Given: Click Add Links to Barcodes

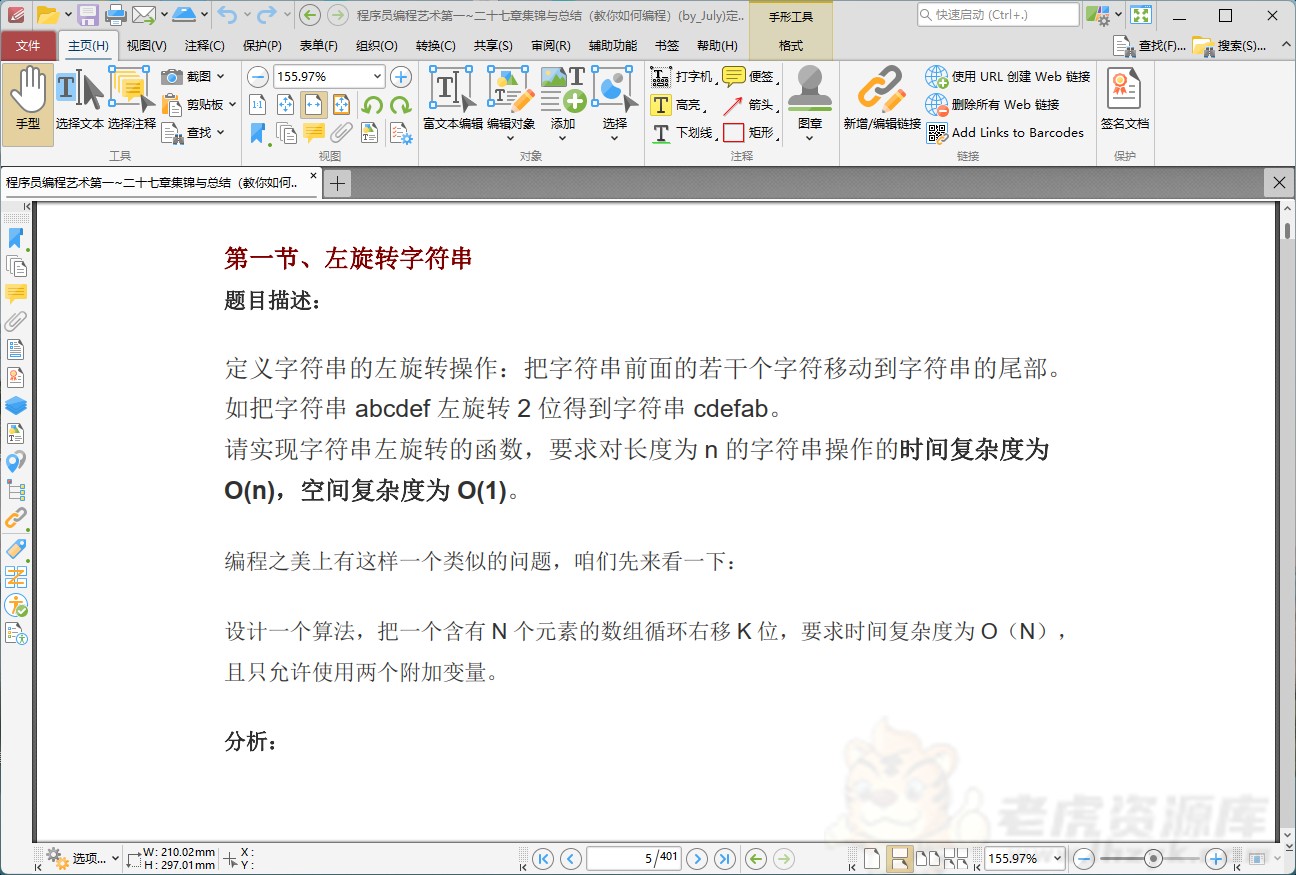Looking at the screenshot, I should 1005,132.
